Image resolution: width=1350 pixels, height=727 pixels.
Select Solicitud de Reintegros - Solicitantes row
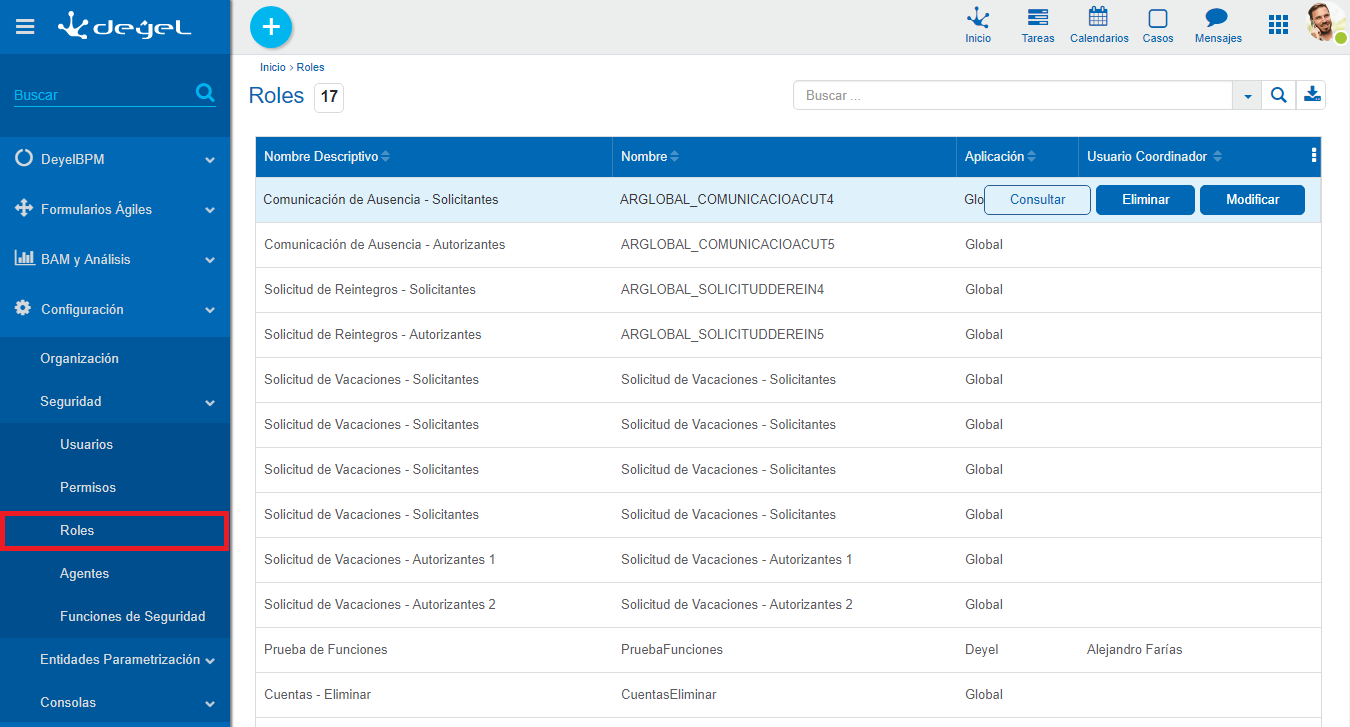(788, 290)
